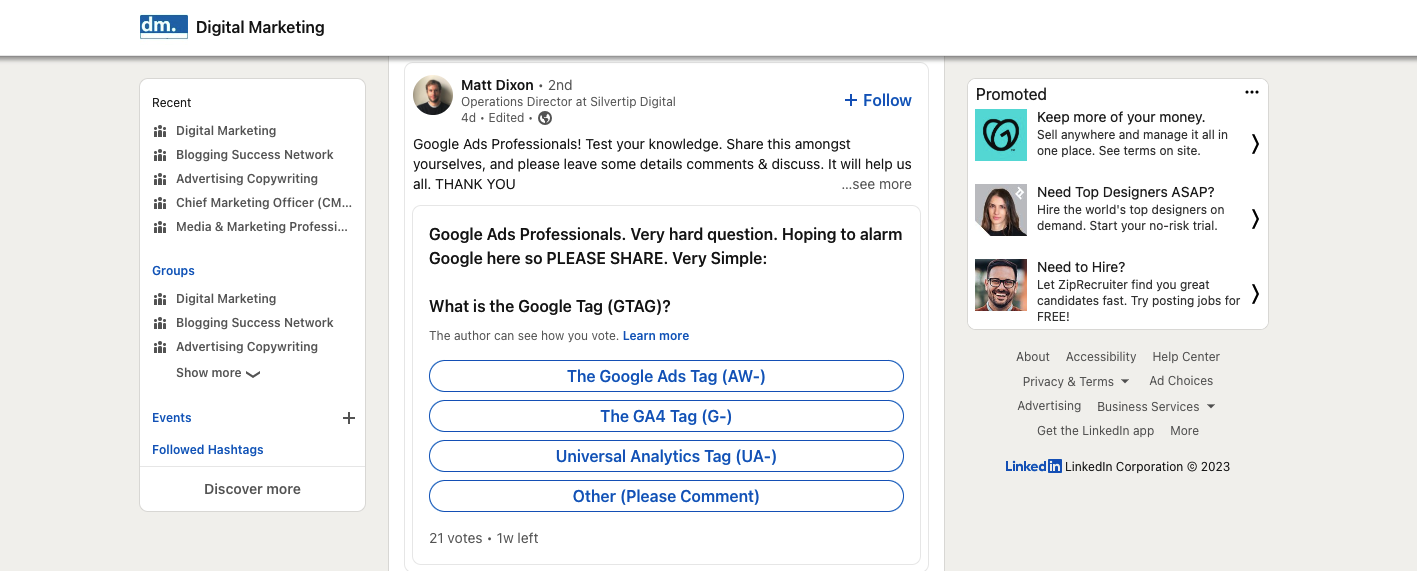Viewport: 1417px width, 571px height.
Task: Open the Help Center footer link
Action: click(x=1186, y=357)
